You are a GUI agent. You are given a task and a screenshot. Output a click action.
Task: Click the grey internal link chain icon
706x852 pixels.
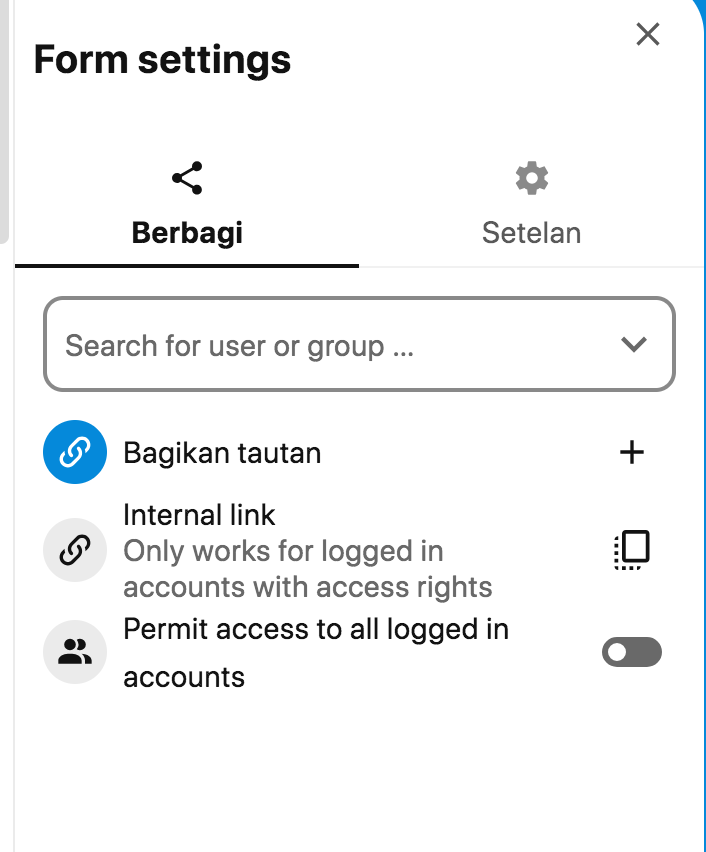75,550
